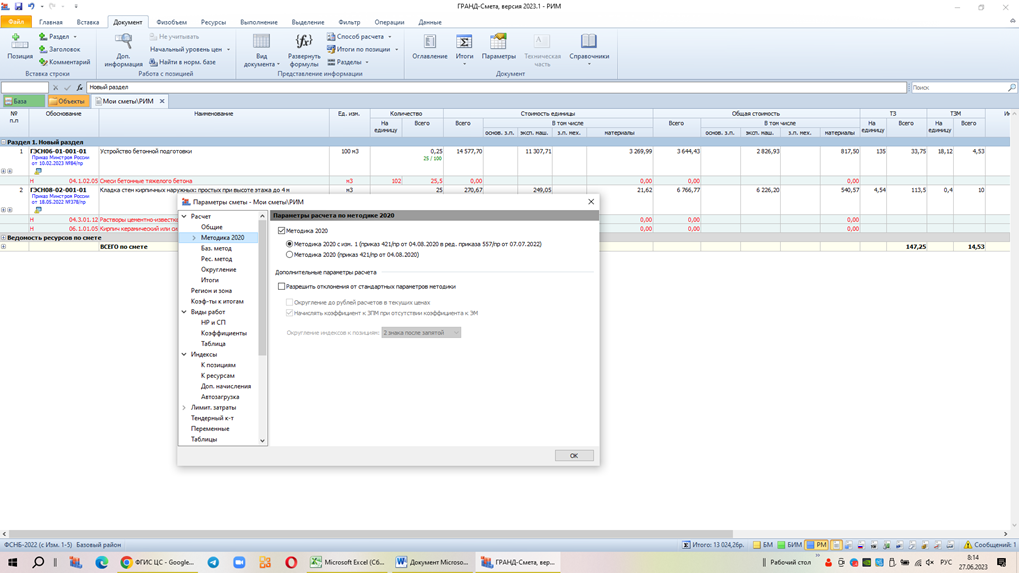Click the Russian flag status bar icon

point(861,545)
